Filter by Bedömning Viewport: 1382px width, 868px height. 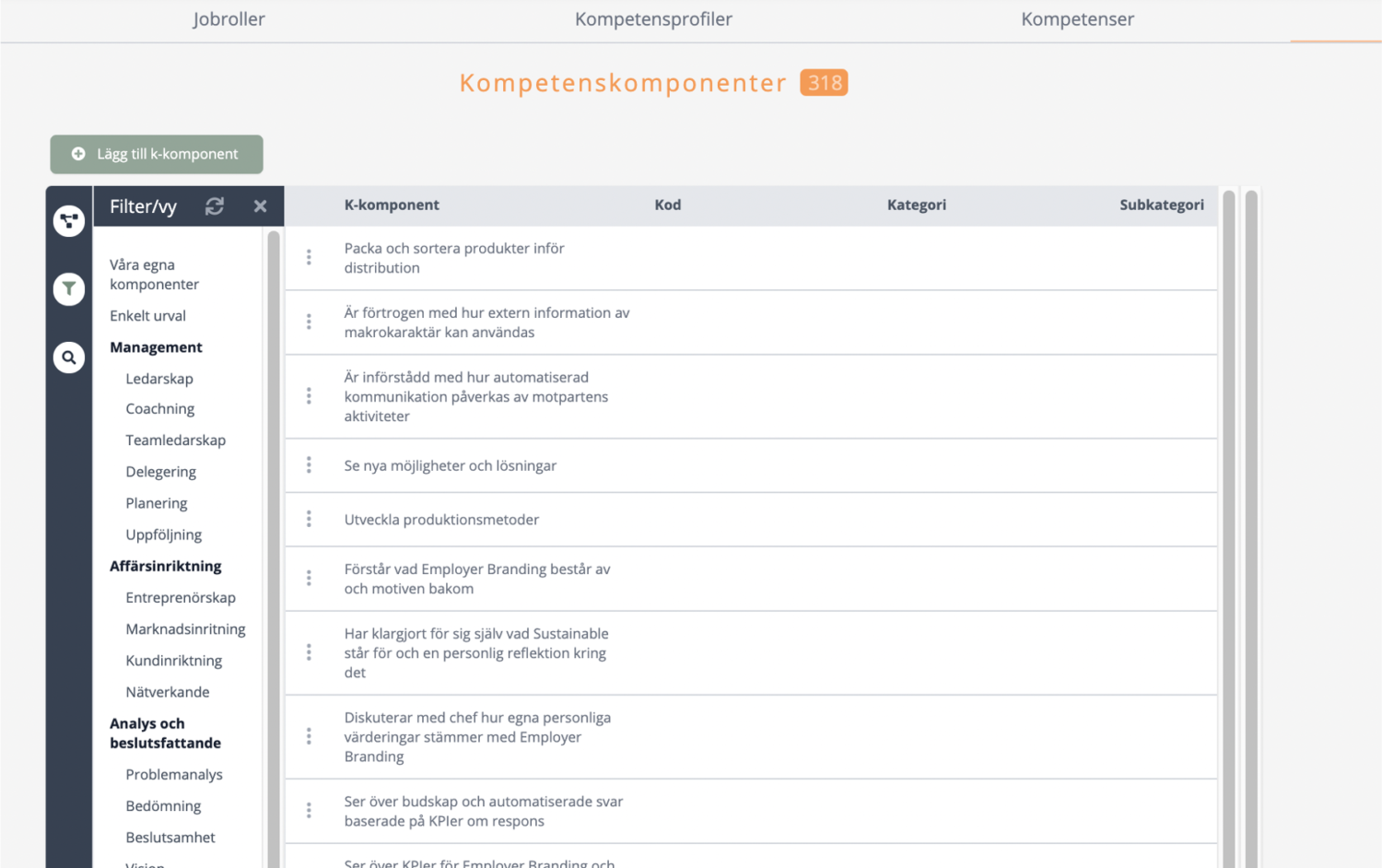click(163, 805)
